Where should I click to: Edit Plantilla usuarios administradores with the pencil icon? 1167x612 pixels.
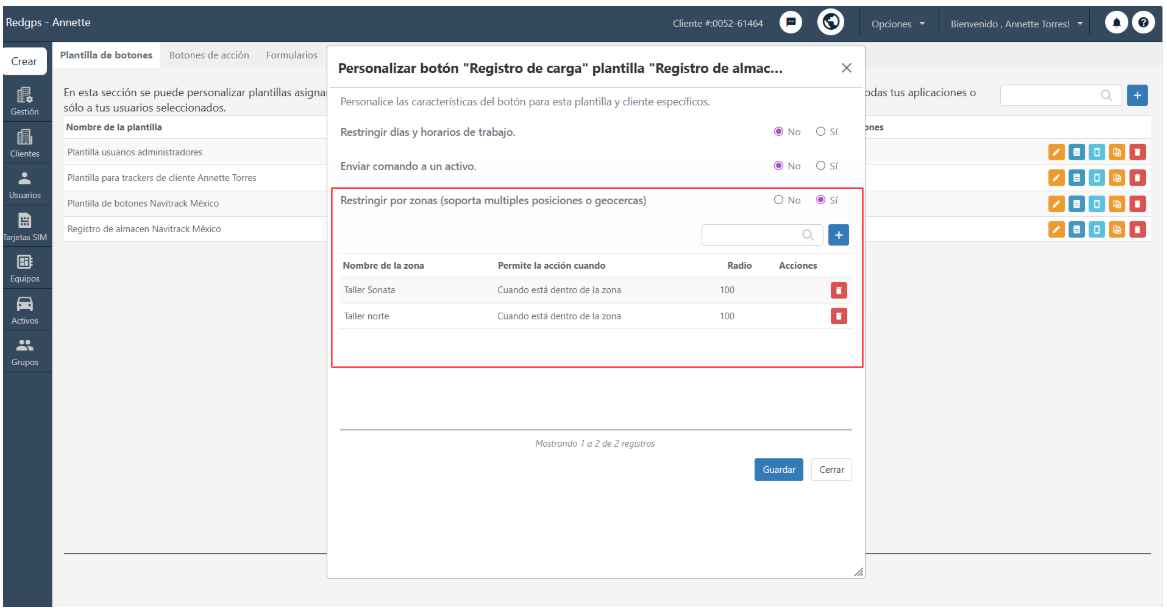pos(1056,152)
